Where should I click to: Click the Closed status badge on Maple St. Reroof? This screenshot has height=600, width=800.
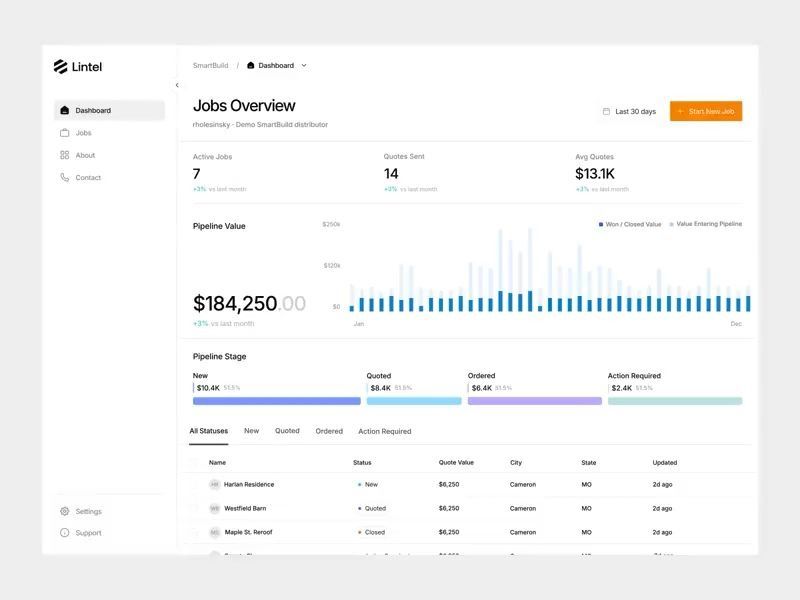(x=371, y=532)
